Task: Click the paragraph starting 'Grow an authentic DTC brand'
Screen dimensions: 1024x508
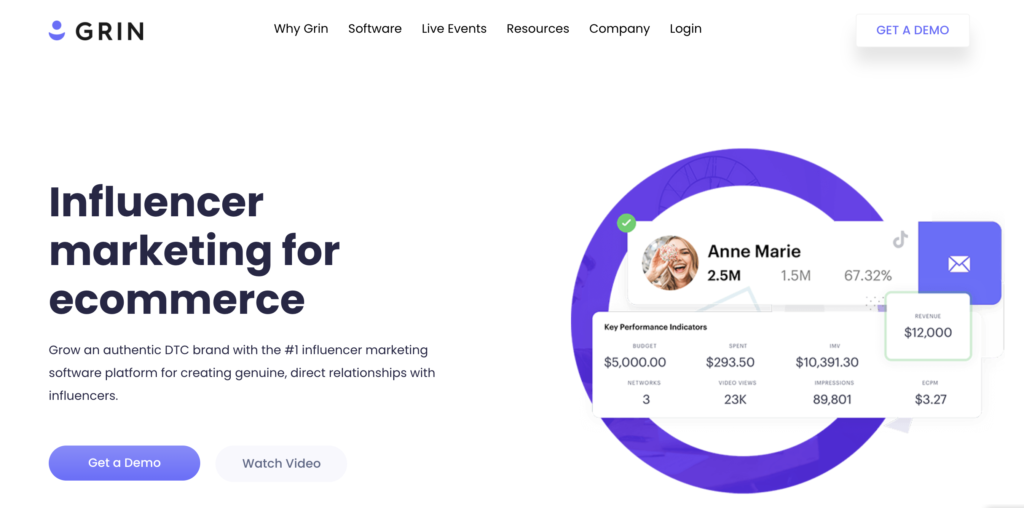Action: pyautogui.click(x=242, y=373)
